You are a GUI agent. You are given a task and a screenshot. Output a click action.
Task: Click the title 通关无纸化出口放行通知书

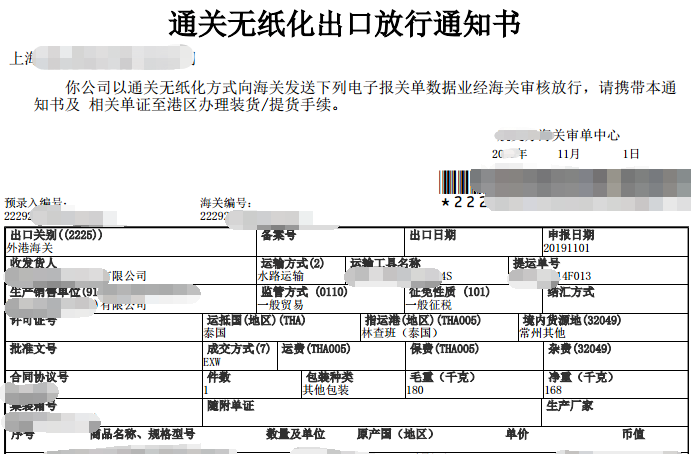[344, 24]
